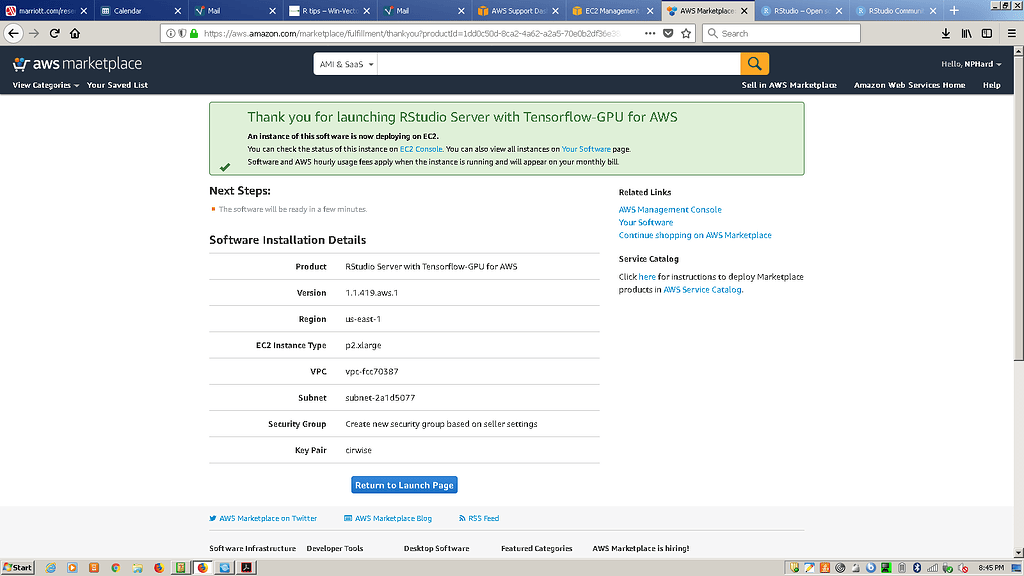Viewport: 1024px width, 576px height.
Task: Click Return to Launch Page button
Action: click(404, 485)
